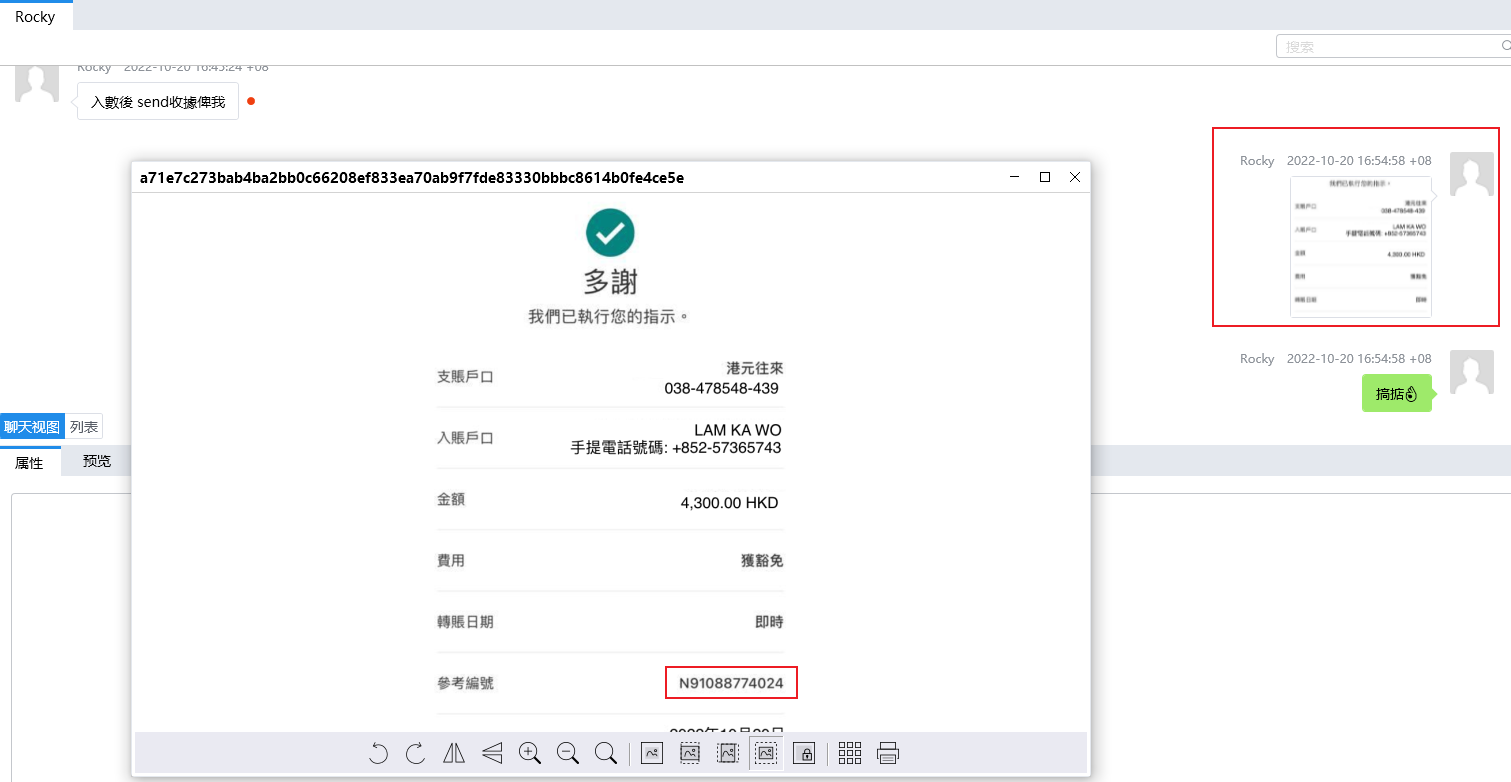Screen dimensions: 1511x782
Task: Click the 搜索 search input field
Action: coord(1388,46)
